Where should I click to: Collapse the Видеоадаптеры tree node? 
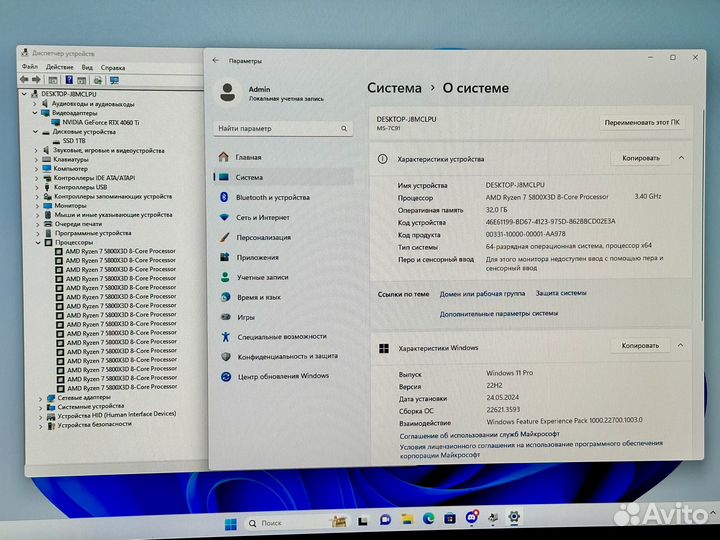[x=35, y=112]
